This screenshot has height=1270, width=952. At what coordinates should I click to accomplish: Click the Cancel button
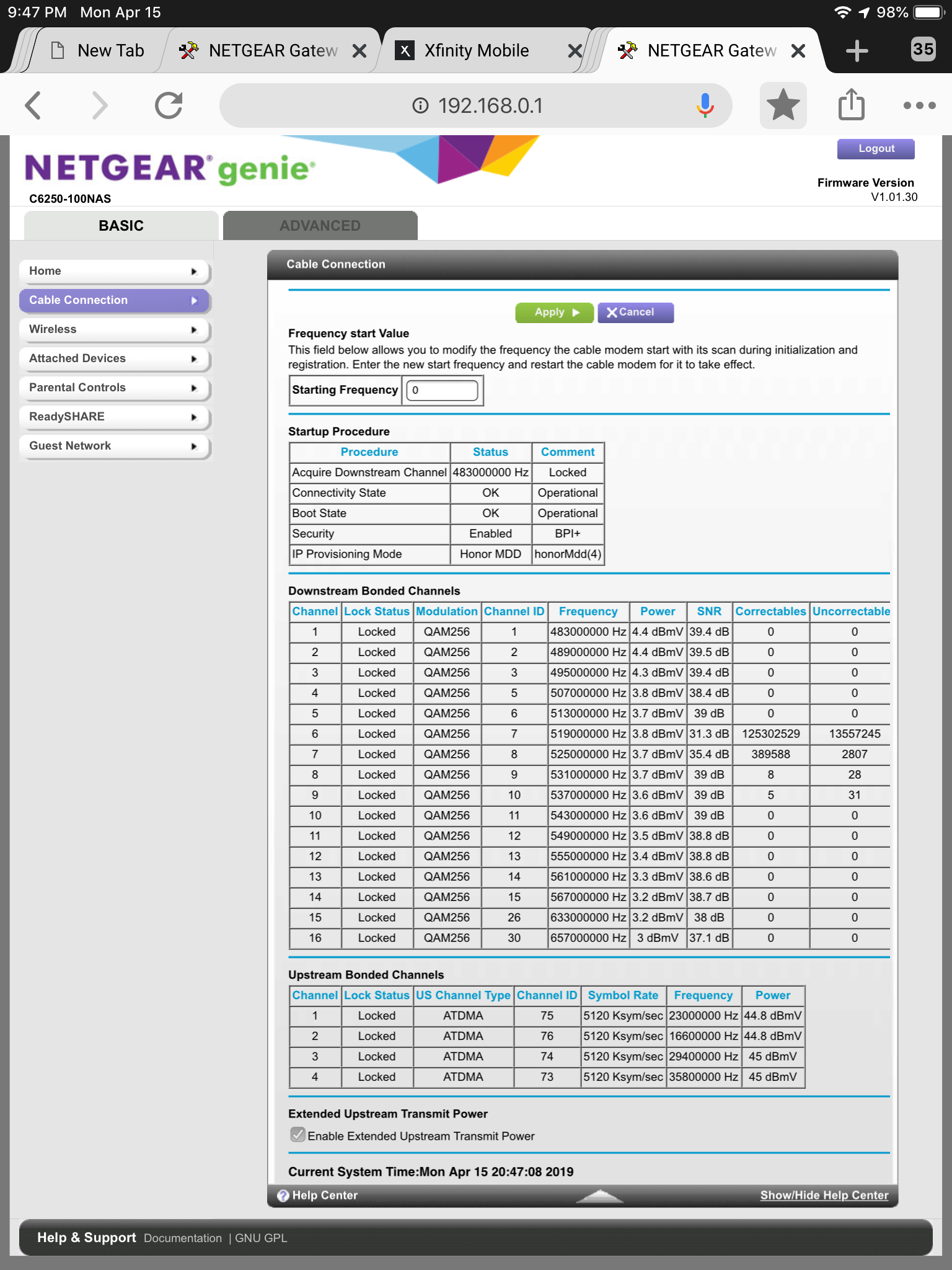click(x=635, y=313)
